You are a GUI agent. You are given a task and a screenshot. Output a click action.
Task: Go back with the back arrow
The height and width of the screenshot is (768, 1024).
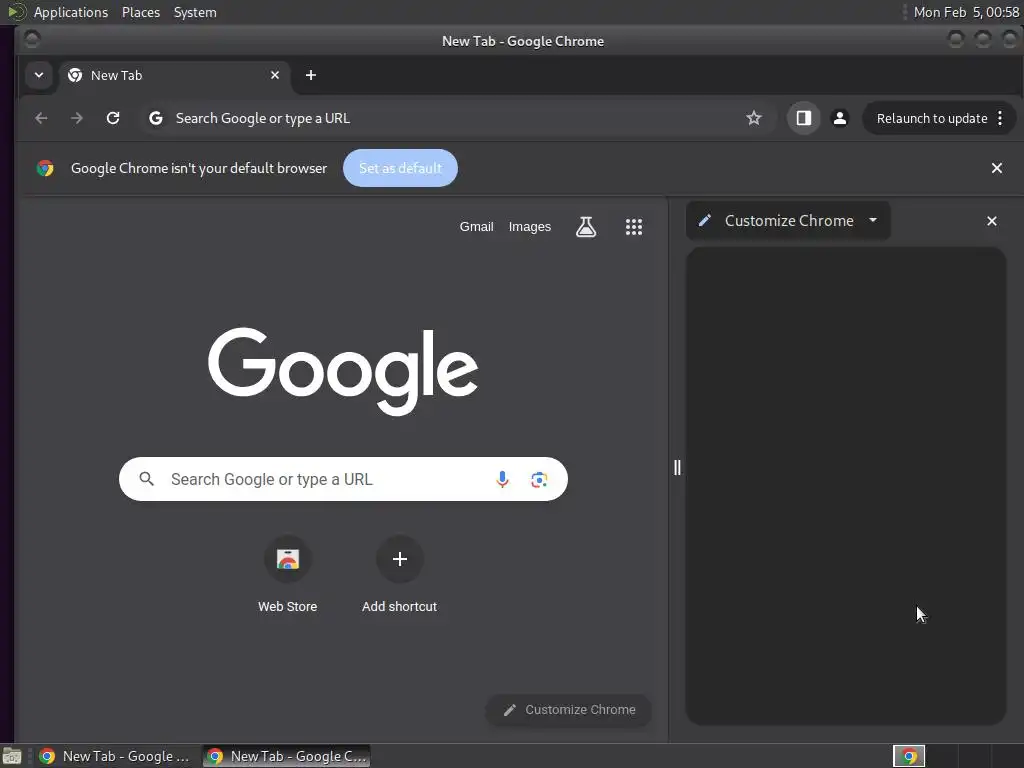click(x=41, y=118)
